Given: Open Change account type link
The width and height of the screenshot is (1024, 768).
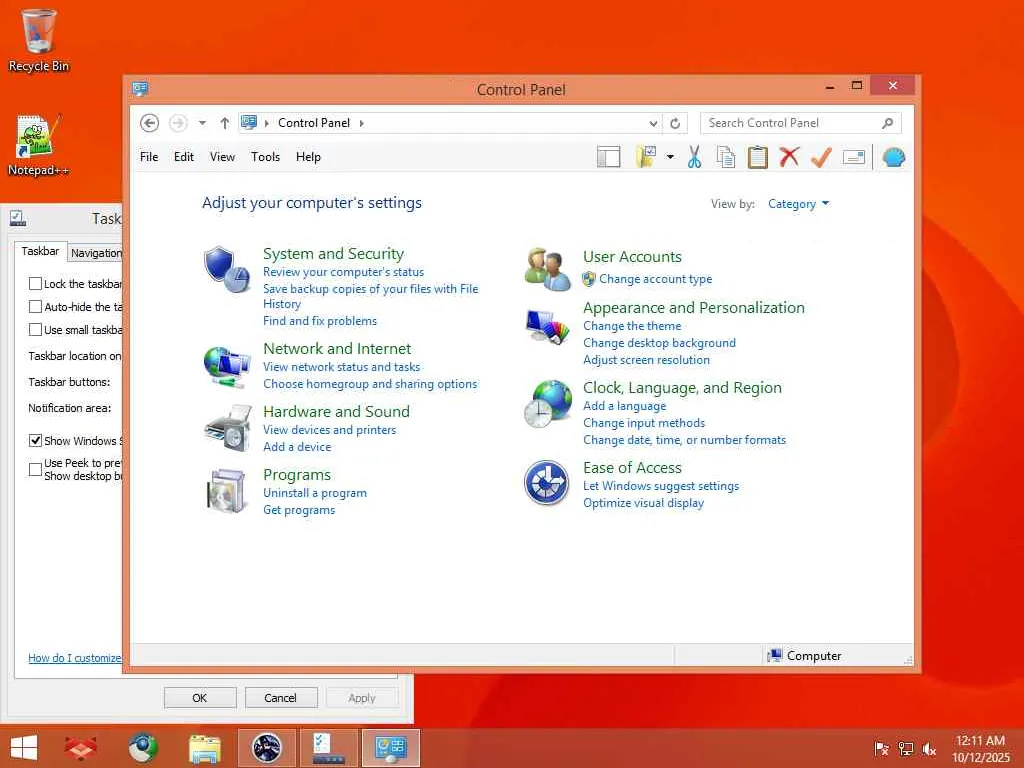Looking at the screenshot, I should coord(656,279).
